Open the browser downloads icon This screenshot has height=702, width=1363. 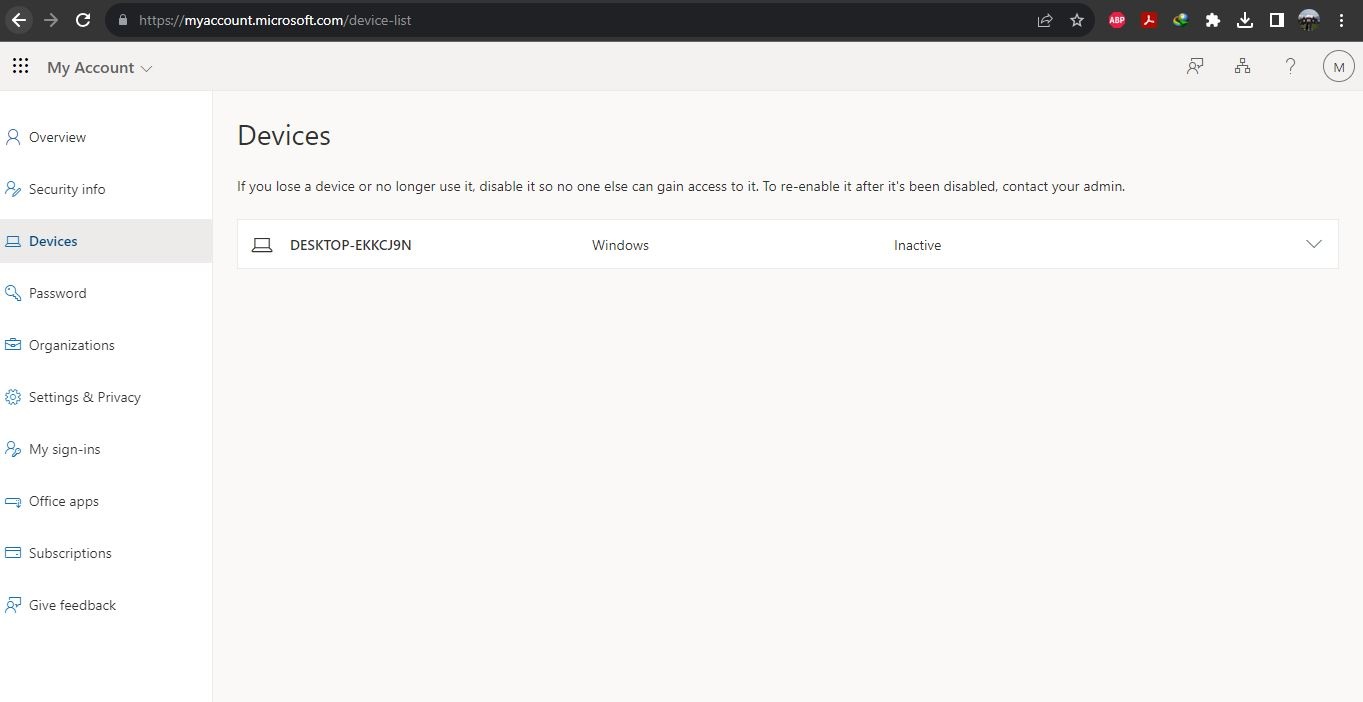[x=1245, y=20]
